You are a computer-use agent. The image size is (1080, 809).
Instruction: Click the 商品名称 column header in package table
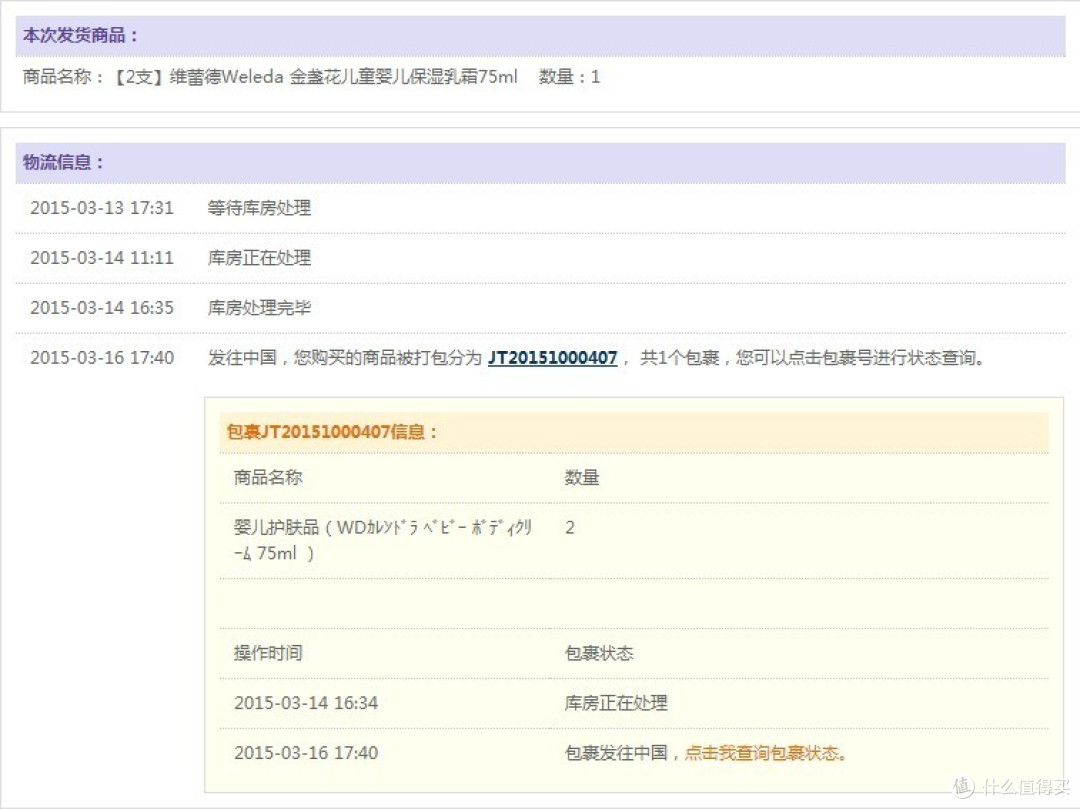click(268, 477)
